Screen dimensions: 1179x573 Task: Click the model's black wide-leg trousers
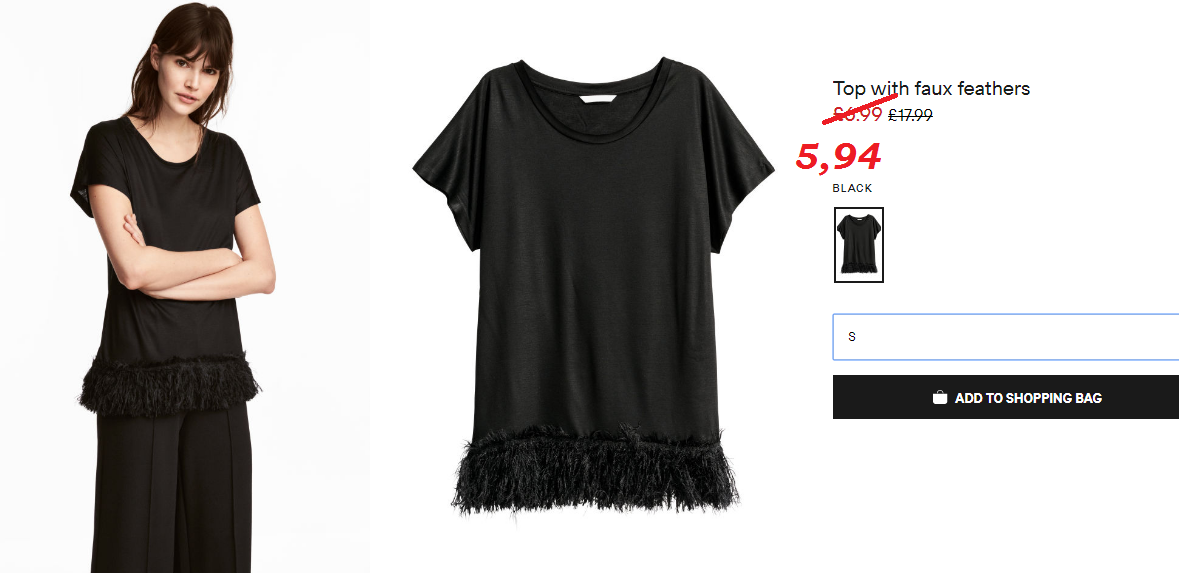click(x=172, y=489)
